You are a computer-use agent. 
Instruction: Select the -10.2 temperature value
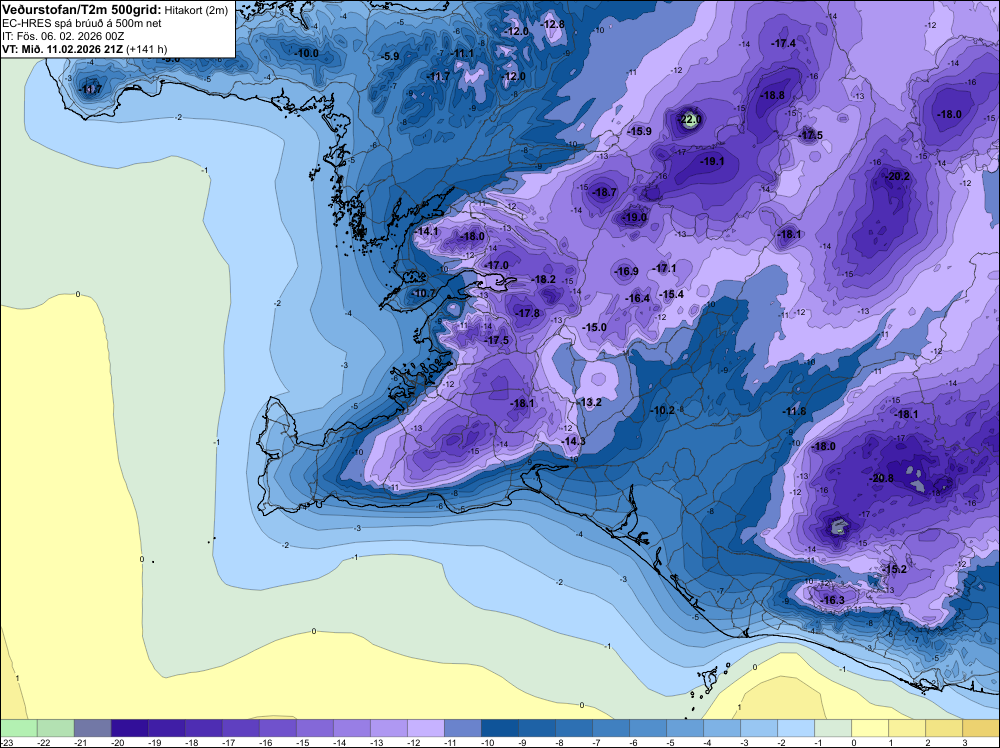pyautogui.click(x=662, y=410)
